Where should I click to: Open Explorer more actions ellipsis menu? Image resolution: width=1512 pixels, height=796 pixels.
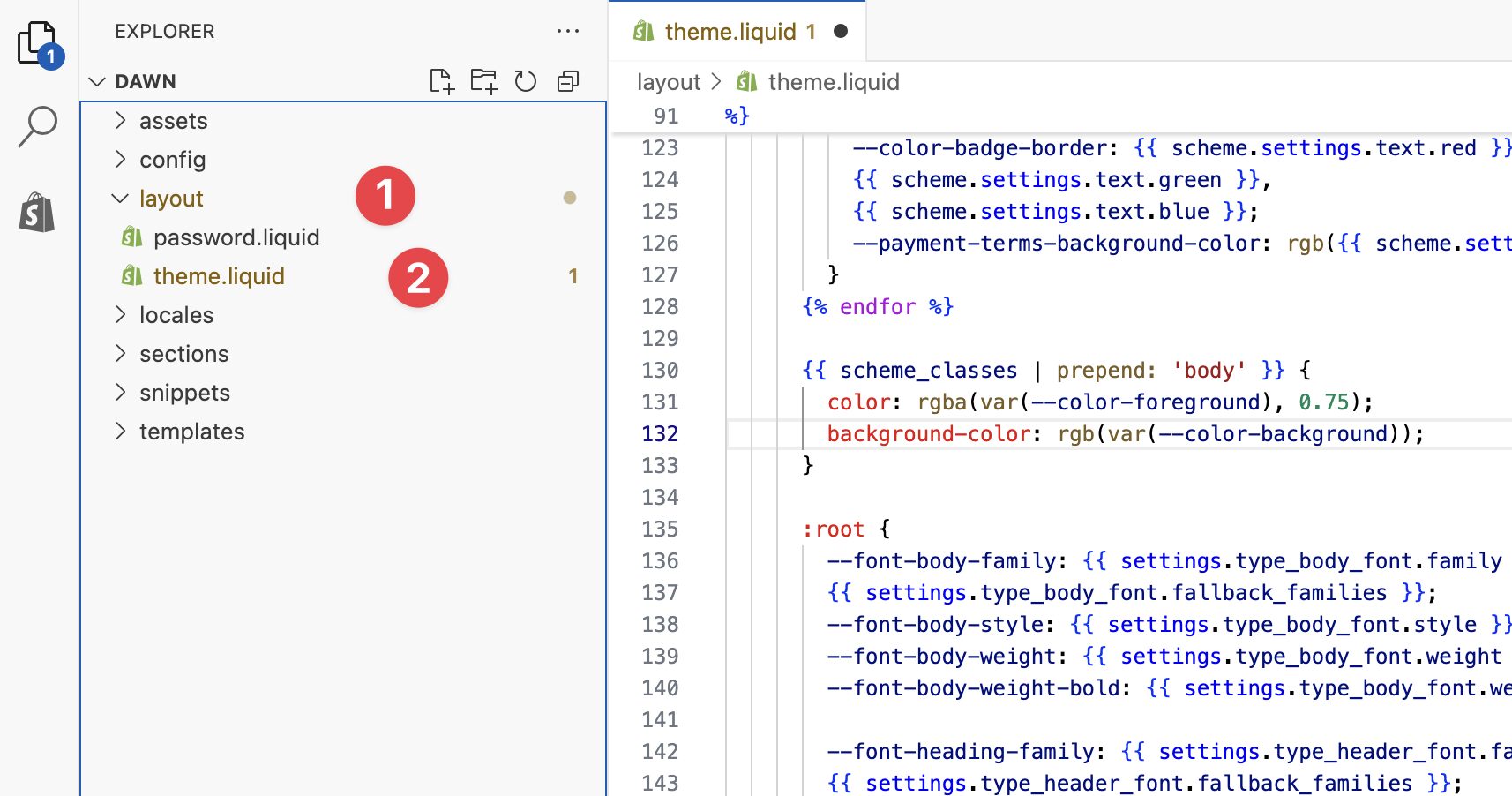568,32
